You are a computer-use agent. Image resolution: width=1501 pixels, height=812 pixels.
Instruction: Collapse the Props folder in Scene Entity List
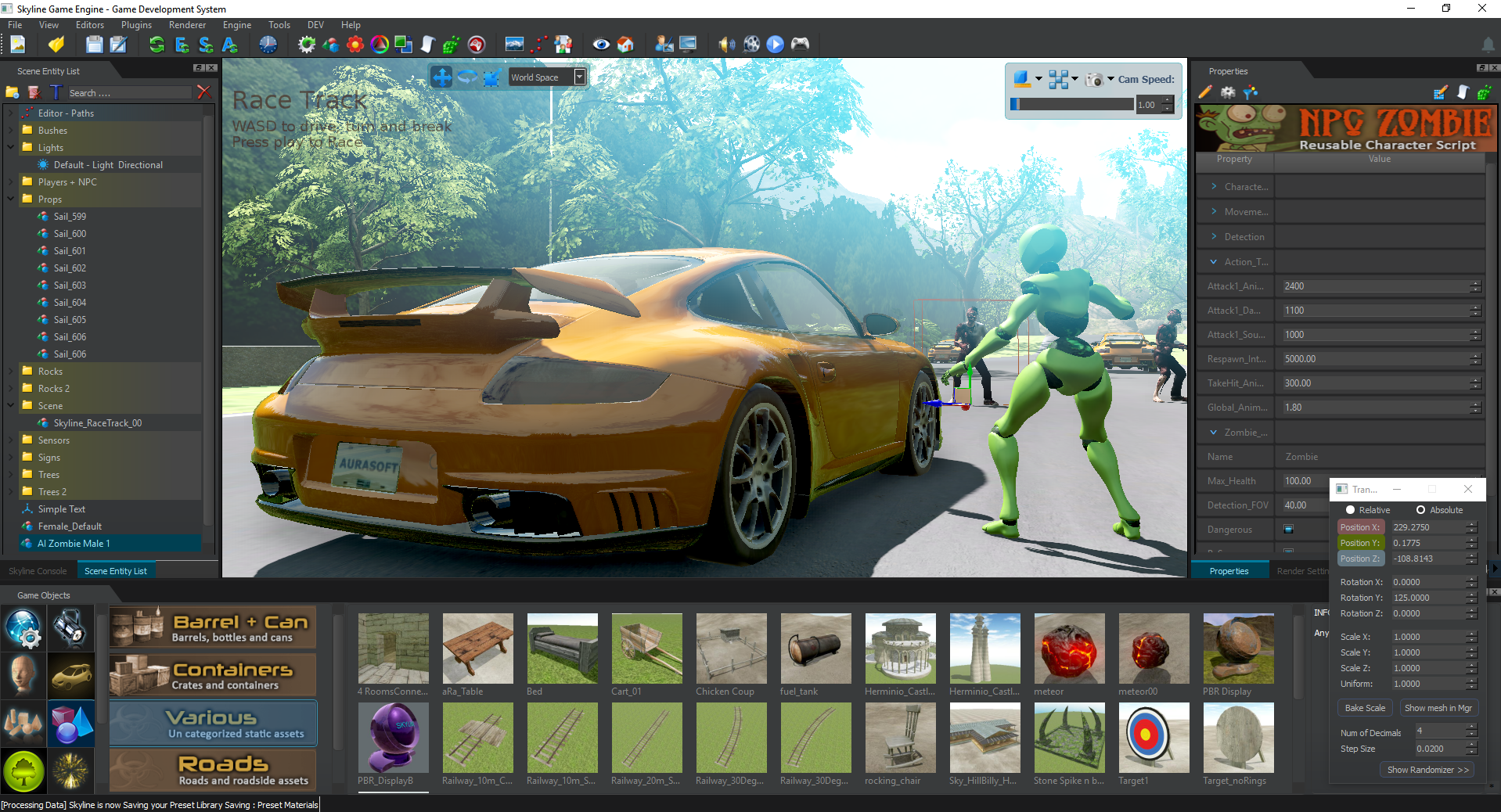coord(11,199)
